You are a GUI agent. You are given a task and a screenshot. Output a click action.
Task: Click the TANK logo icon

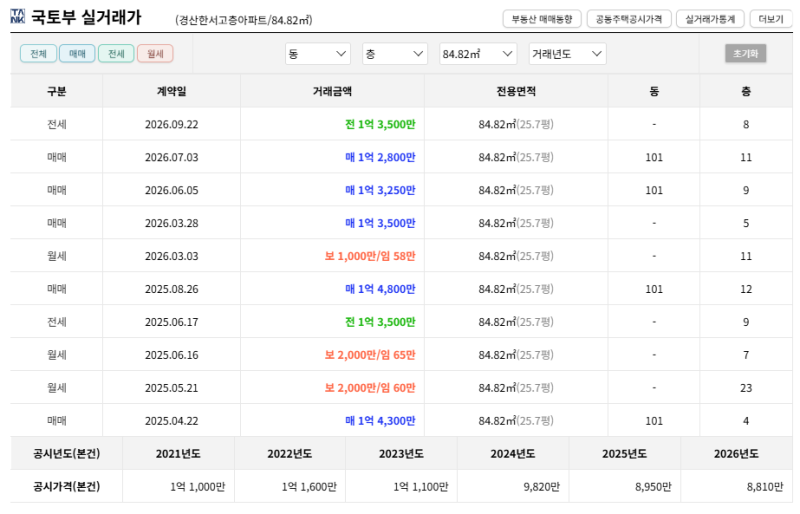(x=17, y=16)
